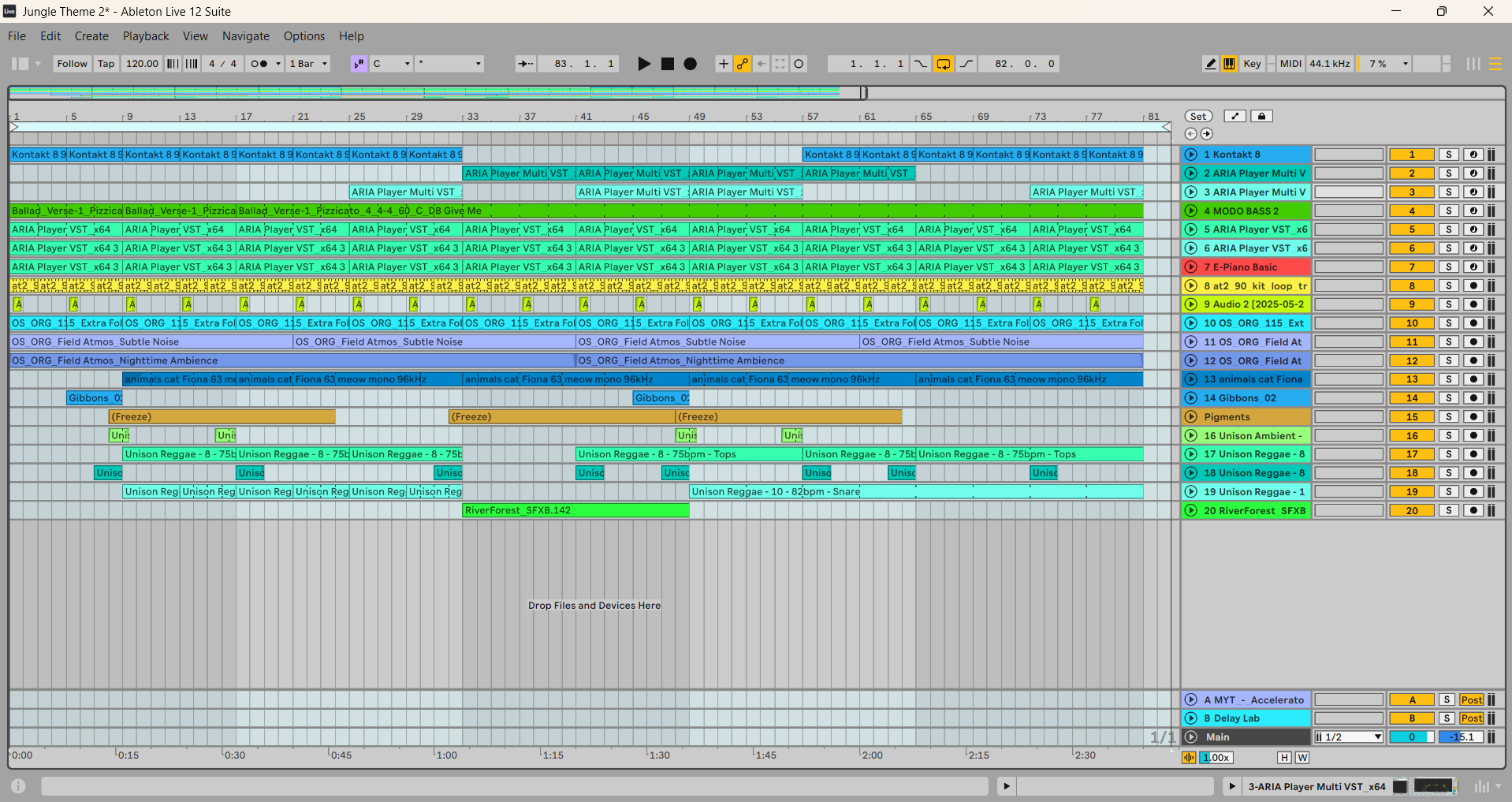This screenshot has height=802, width=1512.
Task: Click the Nudge Tempo Up button
Action: tap(192, 64)
